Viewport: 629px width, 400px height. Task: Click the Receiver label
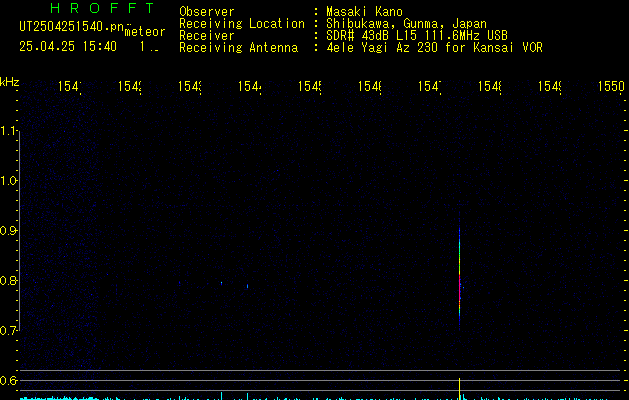pyautogui.click(x=207, y=36)
